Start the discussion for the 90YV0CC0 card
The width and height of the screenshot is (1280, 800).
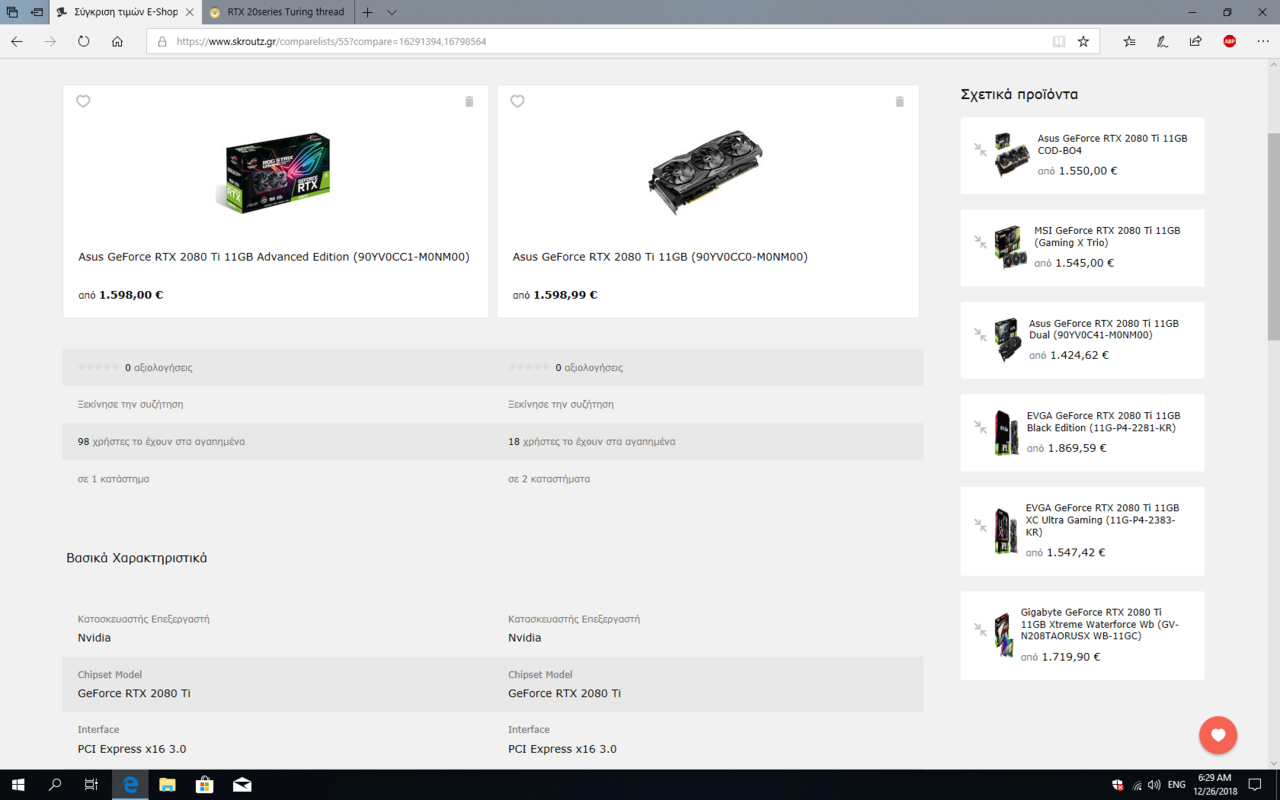(x=560, y=404)
